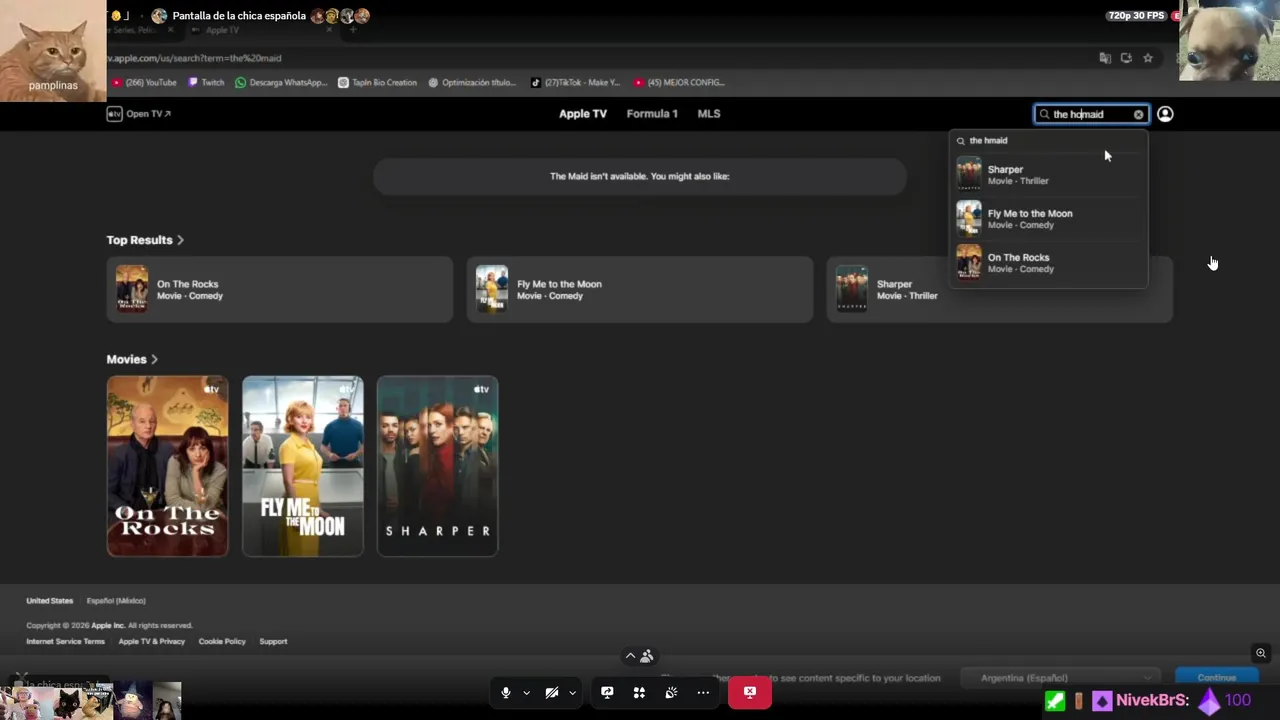The width and height of the screenshot is (1280, 720).
Task: Click inside the search input field
Action: click(x=1091, y=115)
